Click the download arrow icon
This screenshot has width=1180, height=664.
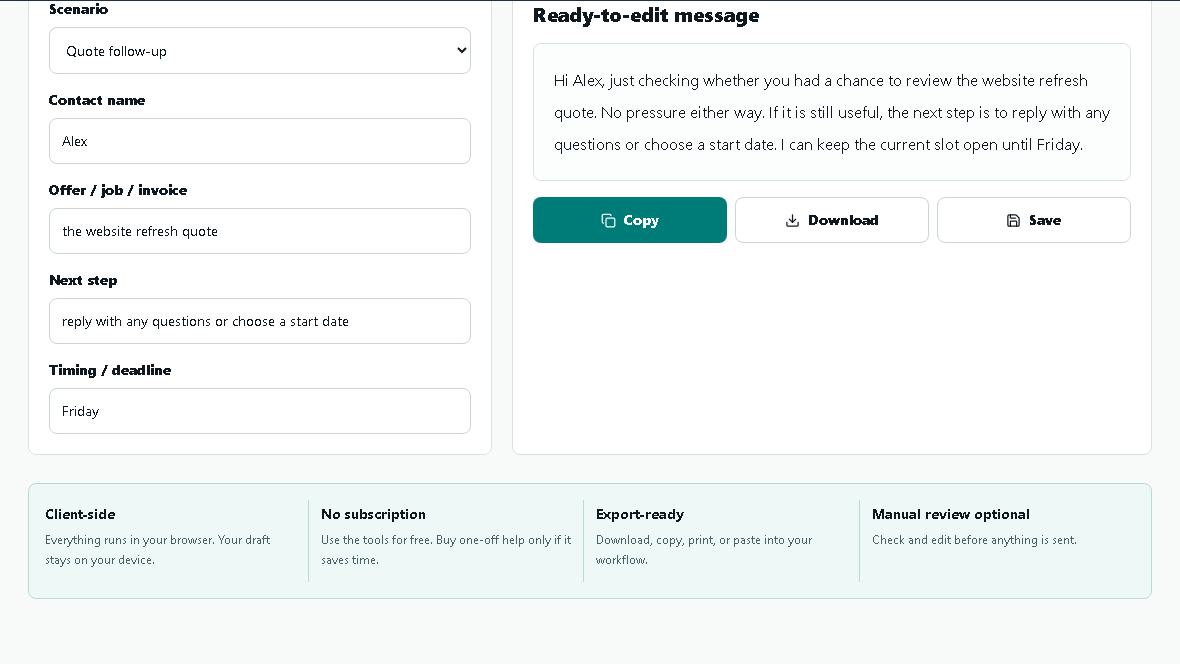tap(792, 221)
